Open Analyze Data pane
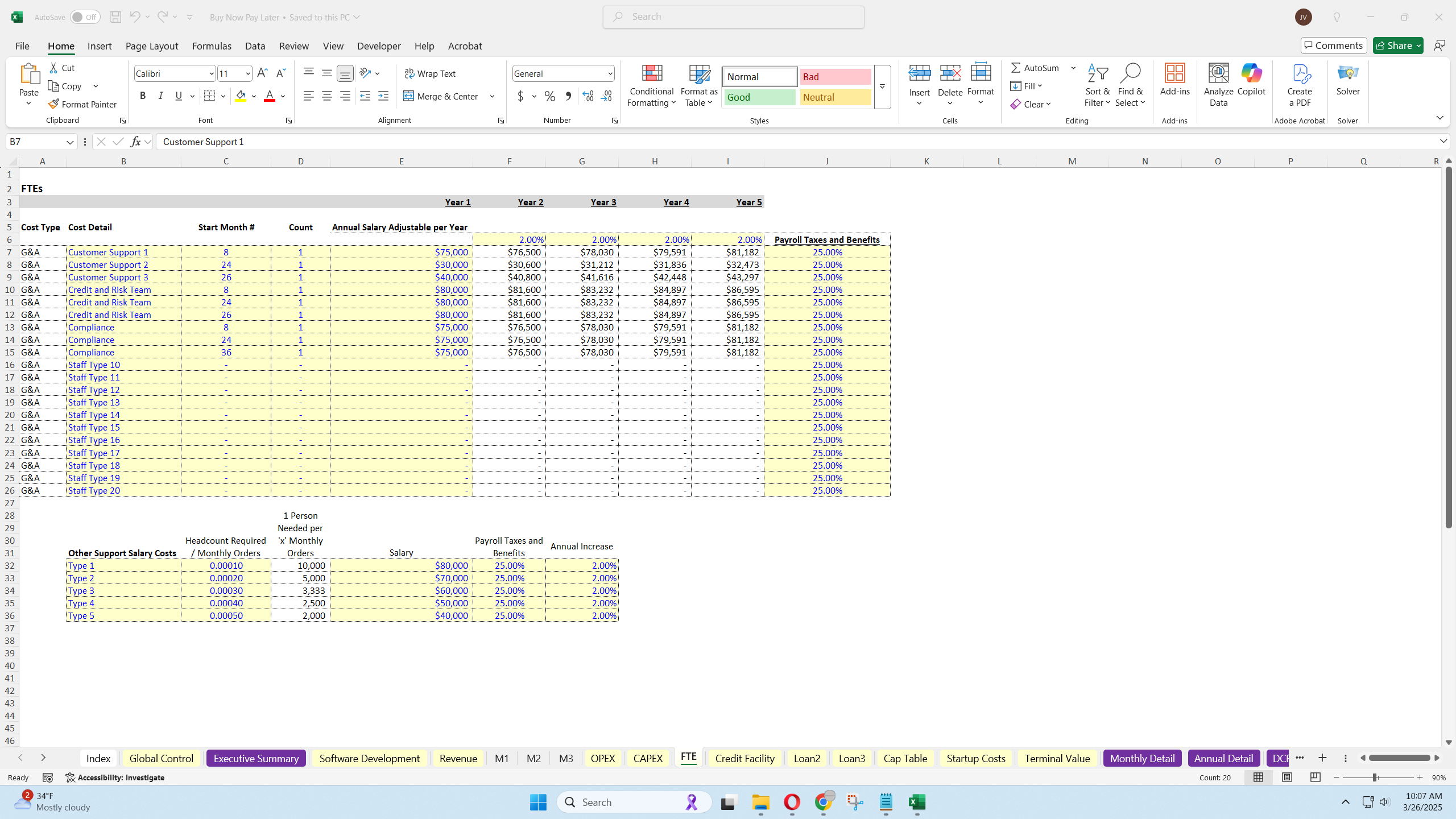The height and width of the screenshot is (819, 1456). tap(1218, 85)
